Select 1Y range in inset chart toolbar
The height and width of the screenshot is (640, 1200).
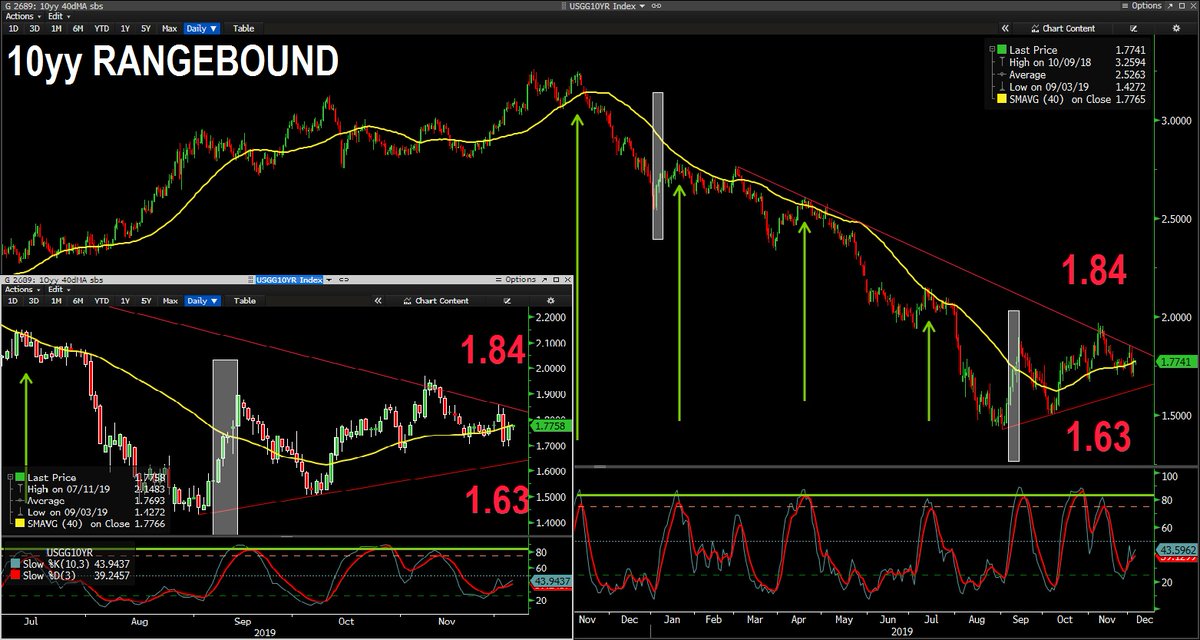click(x=125, y=301)
